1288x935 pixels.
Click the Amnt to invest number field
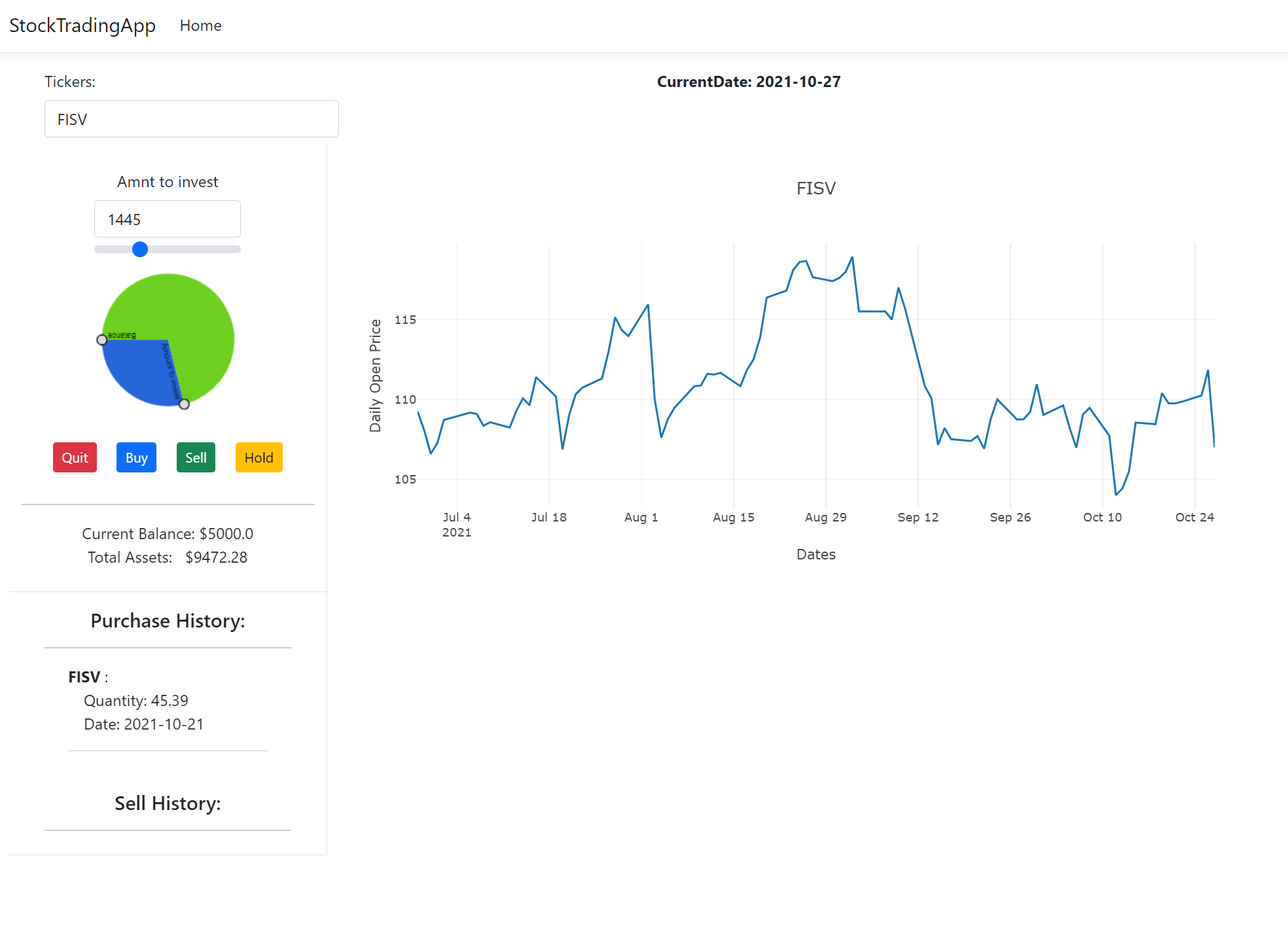click(168, 219)
